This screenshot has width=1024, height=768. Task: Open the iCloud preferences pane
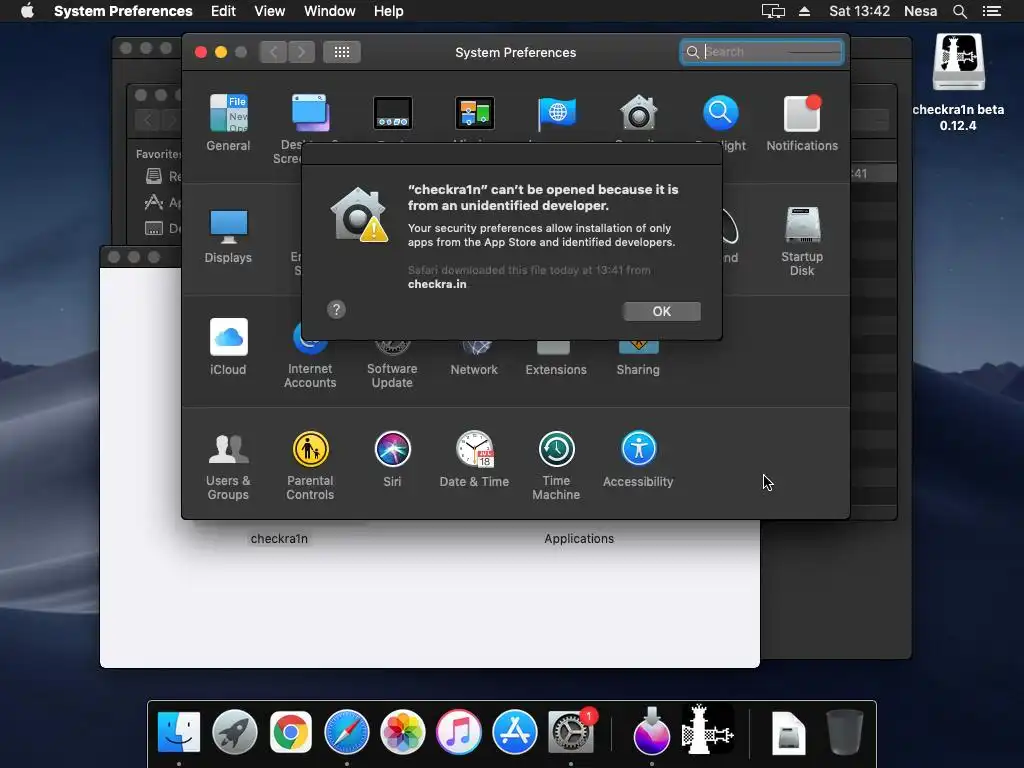[x=228, y=347]
